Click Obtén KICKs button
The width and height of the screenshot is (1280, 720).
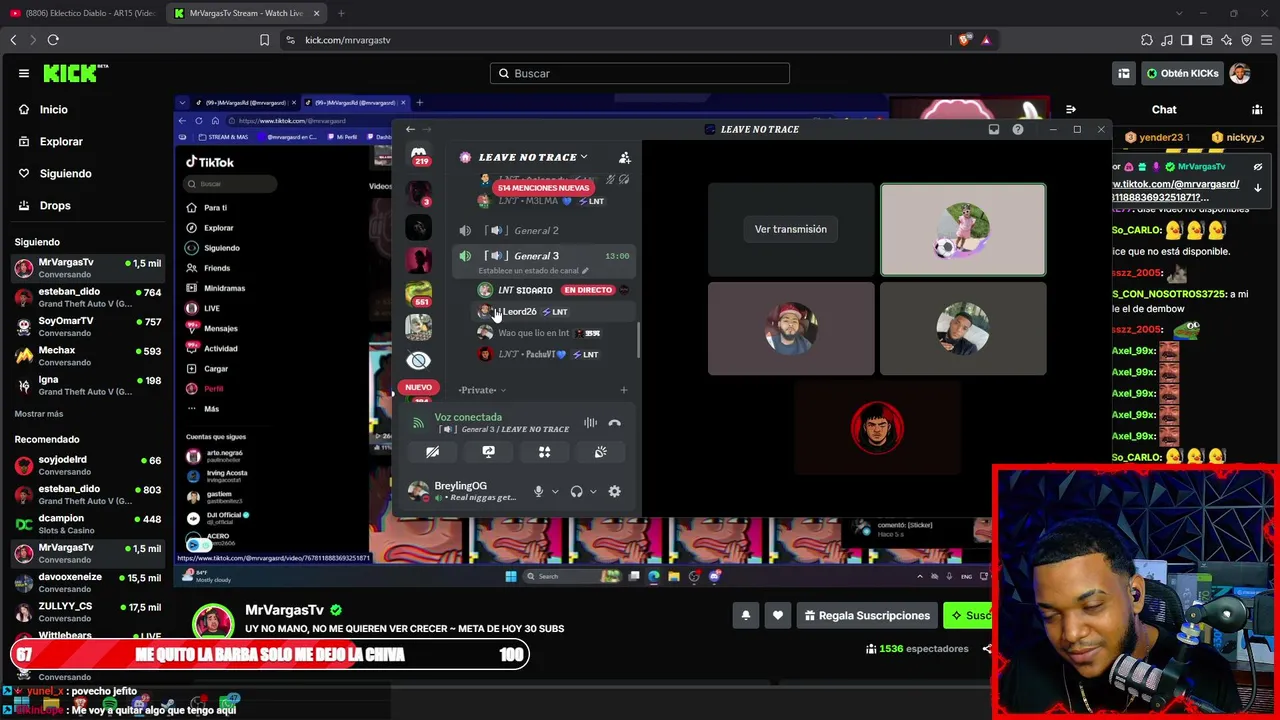coord(1183,73)
